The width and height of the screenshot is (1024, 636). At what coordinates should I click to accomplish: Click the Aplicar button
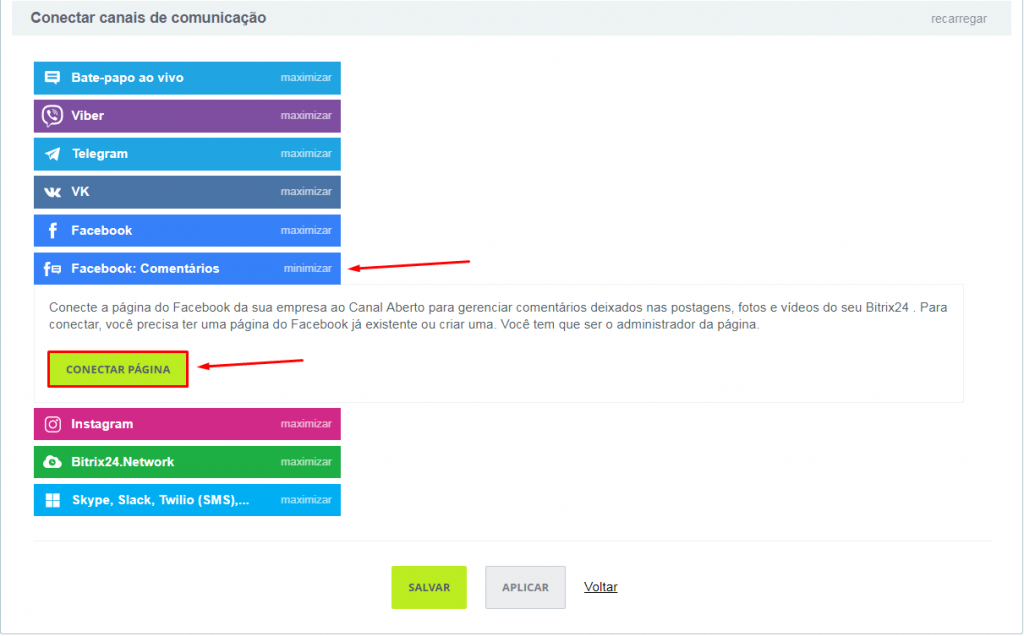click(525, 588)
